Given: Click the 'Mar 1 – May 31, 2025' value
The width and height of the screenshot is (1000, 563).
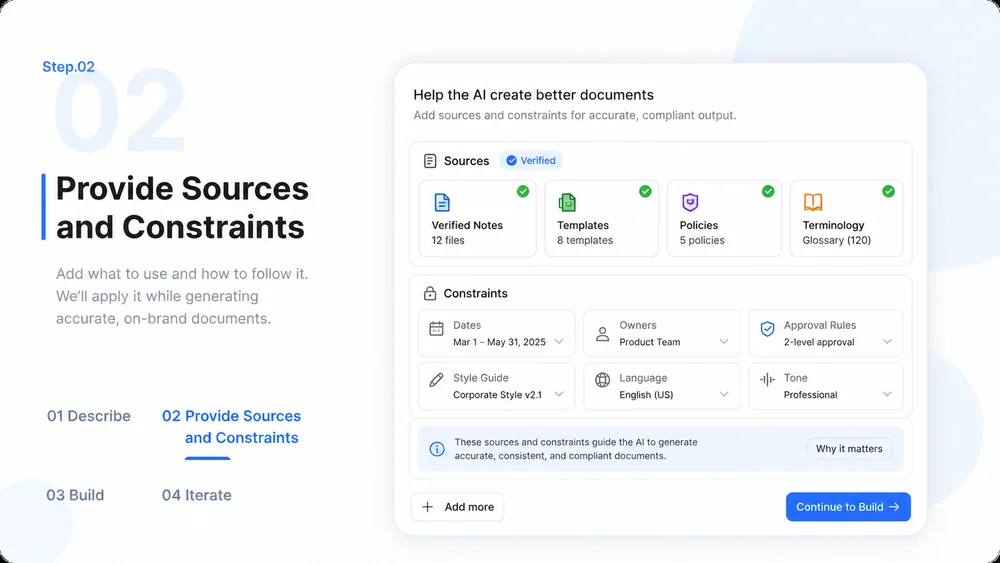Looking at the screenshot, I should pyautogui.click(x=499, y=342).
